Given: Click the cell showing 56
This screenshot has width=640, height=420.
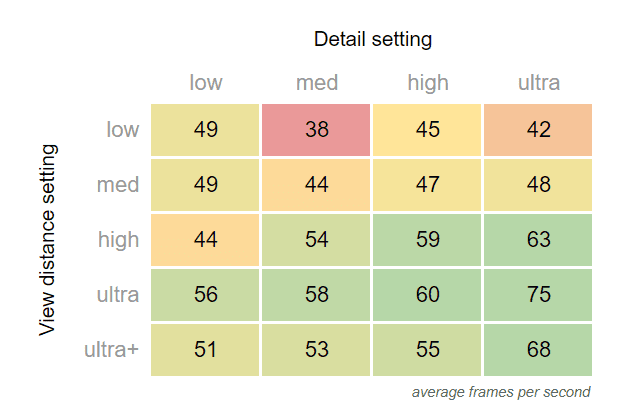Looking at the screenshot, I should click(206, 295).
